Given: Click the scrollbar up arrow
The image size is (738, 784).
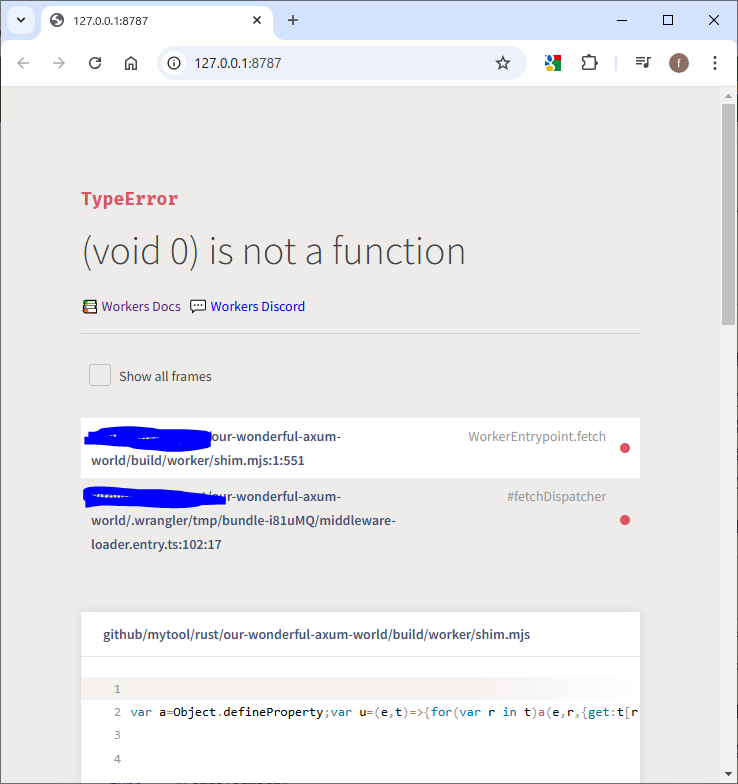Looking at the screenshot, I should click(x=728, y=96).
